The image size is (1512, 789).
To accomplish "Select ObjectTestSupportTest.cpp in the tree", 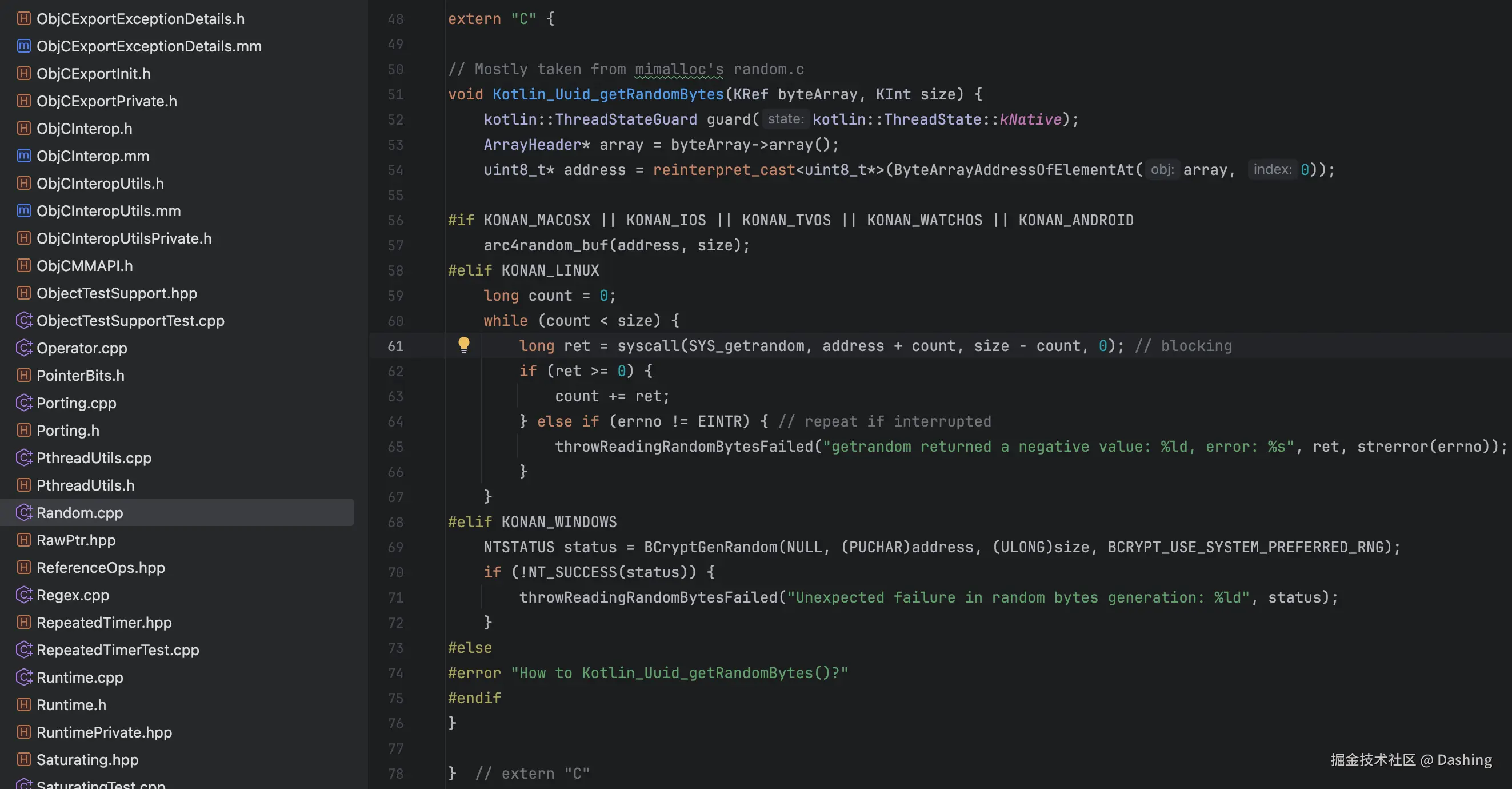I will click(130, 321).
